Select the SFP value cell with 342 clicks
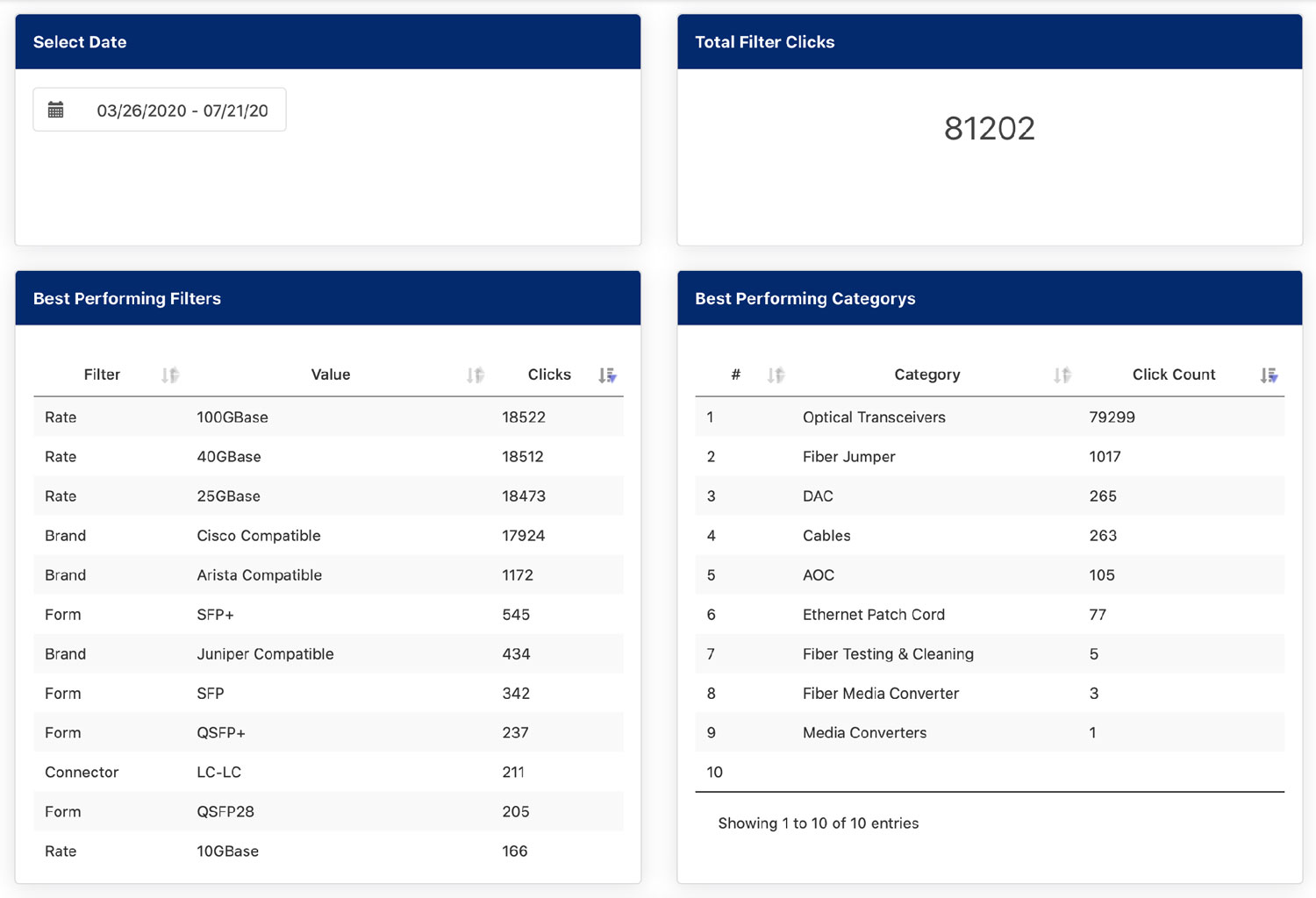1316x898 pixels. (x=211, y=694)
